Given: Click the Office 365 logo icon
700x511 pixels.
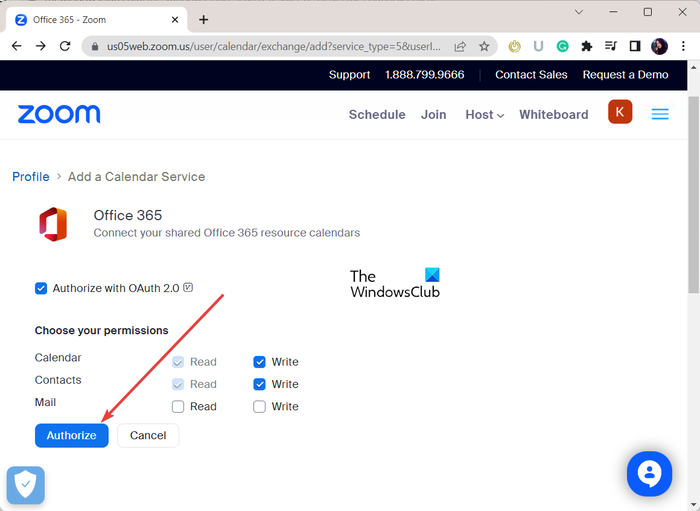Looking at the screenshot, I should coord(53,224).
